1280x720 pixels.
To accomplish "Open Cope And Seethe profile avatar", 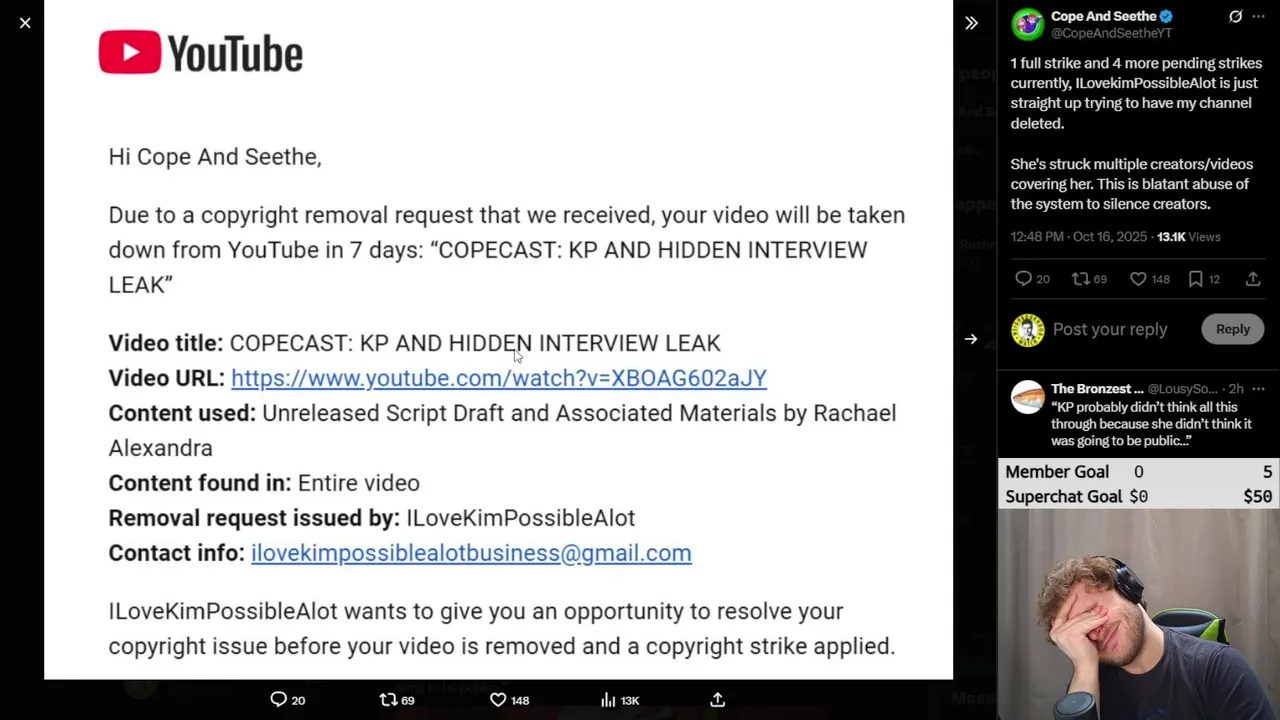I will 1027,24.
